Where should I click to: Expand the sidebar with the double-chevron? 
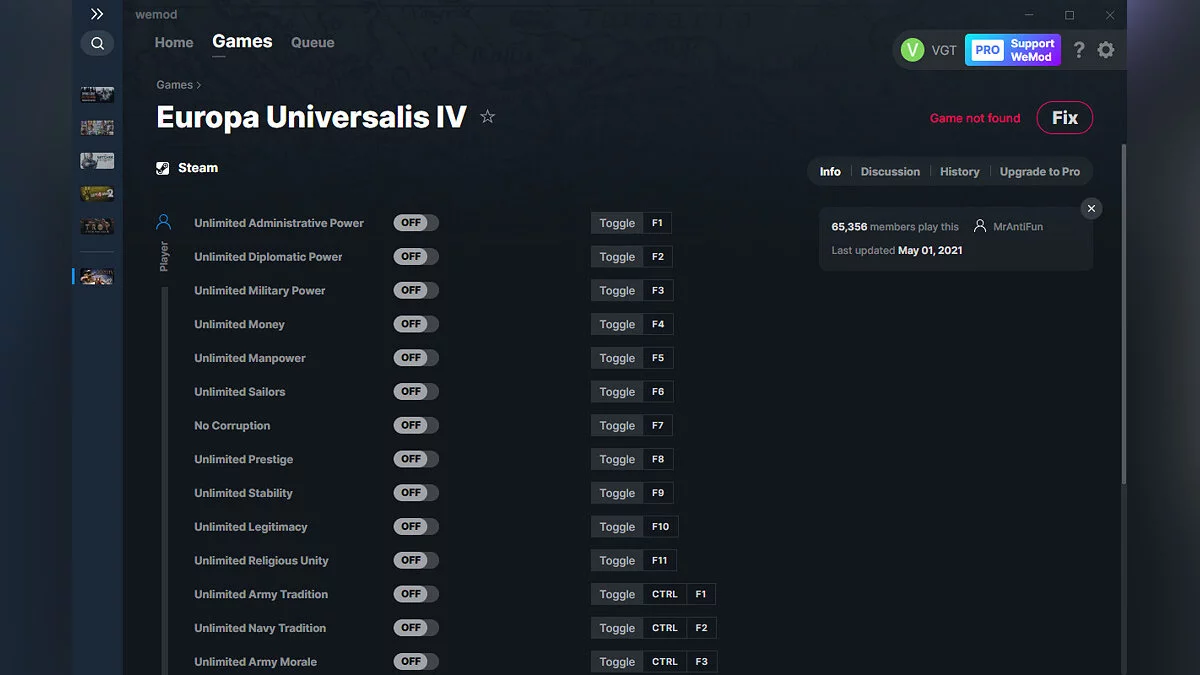pyautogui.click(x=96, y=14)
